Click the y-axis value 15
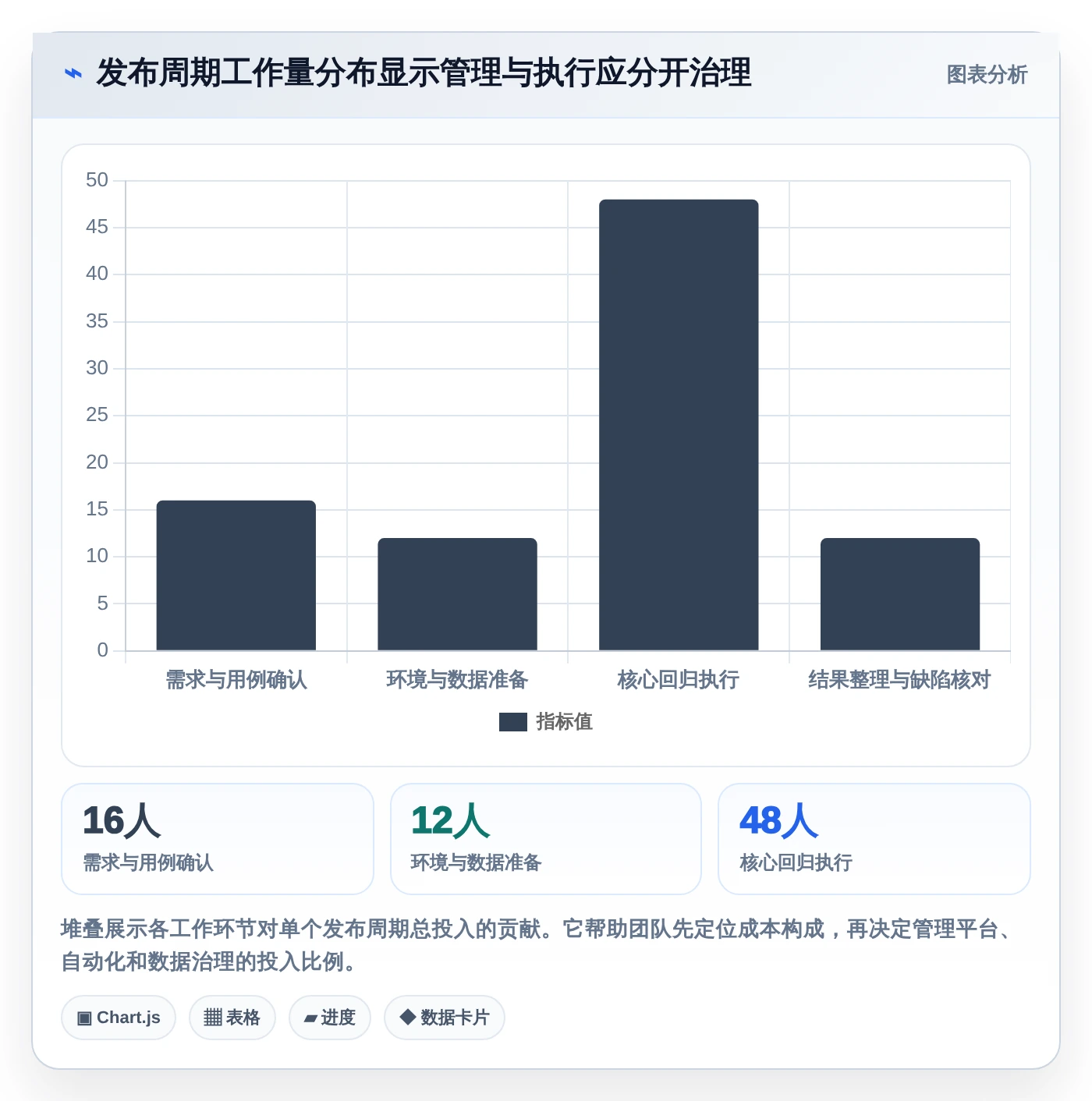Viewport: 1092px width, 1101px height. 97,509
